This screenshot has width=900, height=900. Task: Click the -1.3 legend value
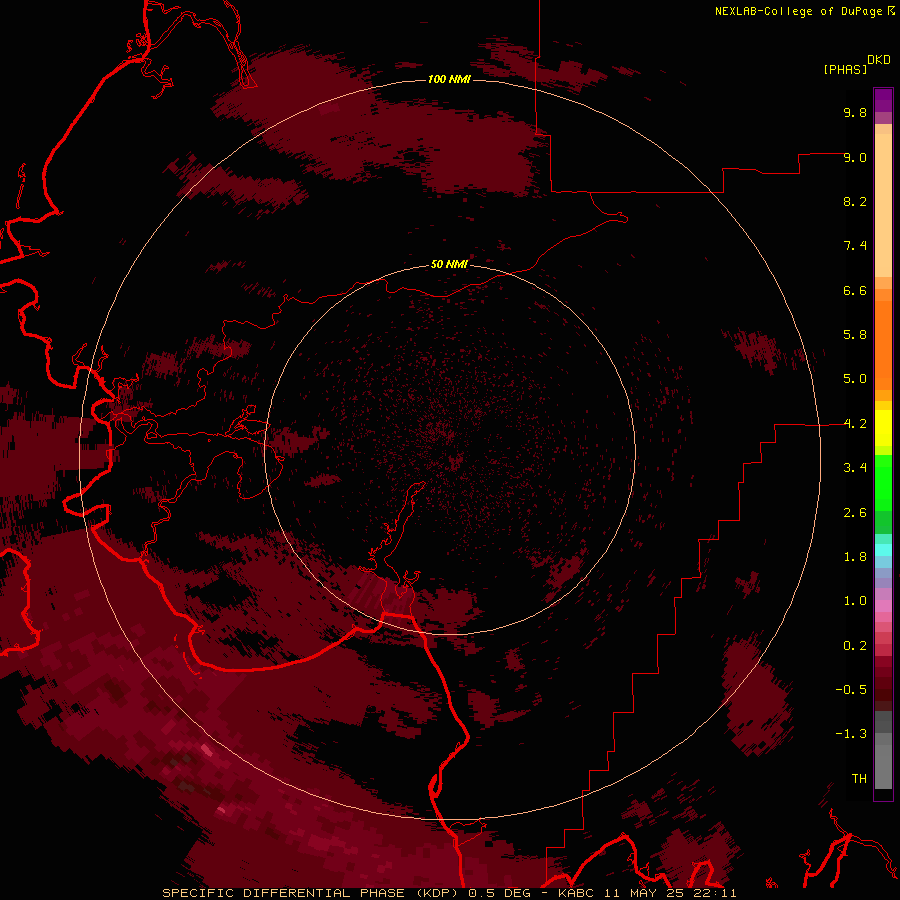(x=851, y=734)
